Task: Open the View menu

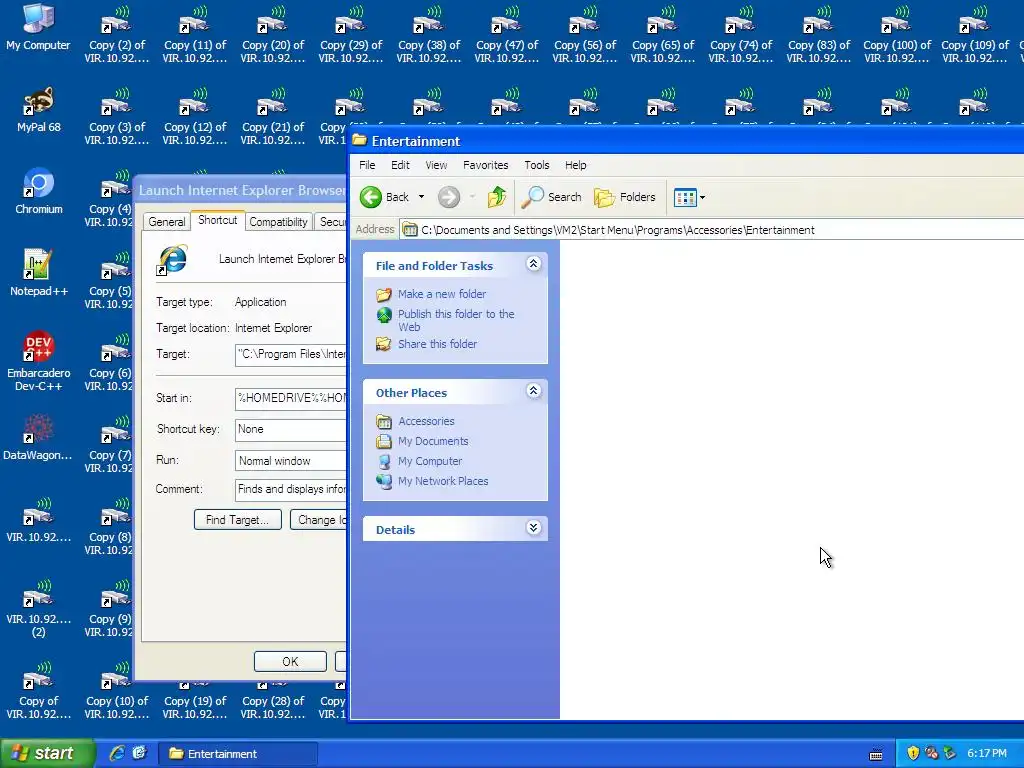Action: pos(436,165)
